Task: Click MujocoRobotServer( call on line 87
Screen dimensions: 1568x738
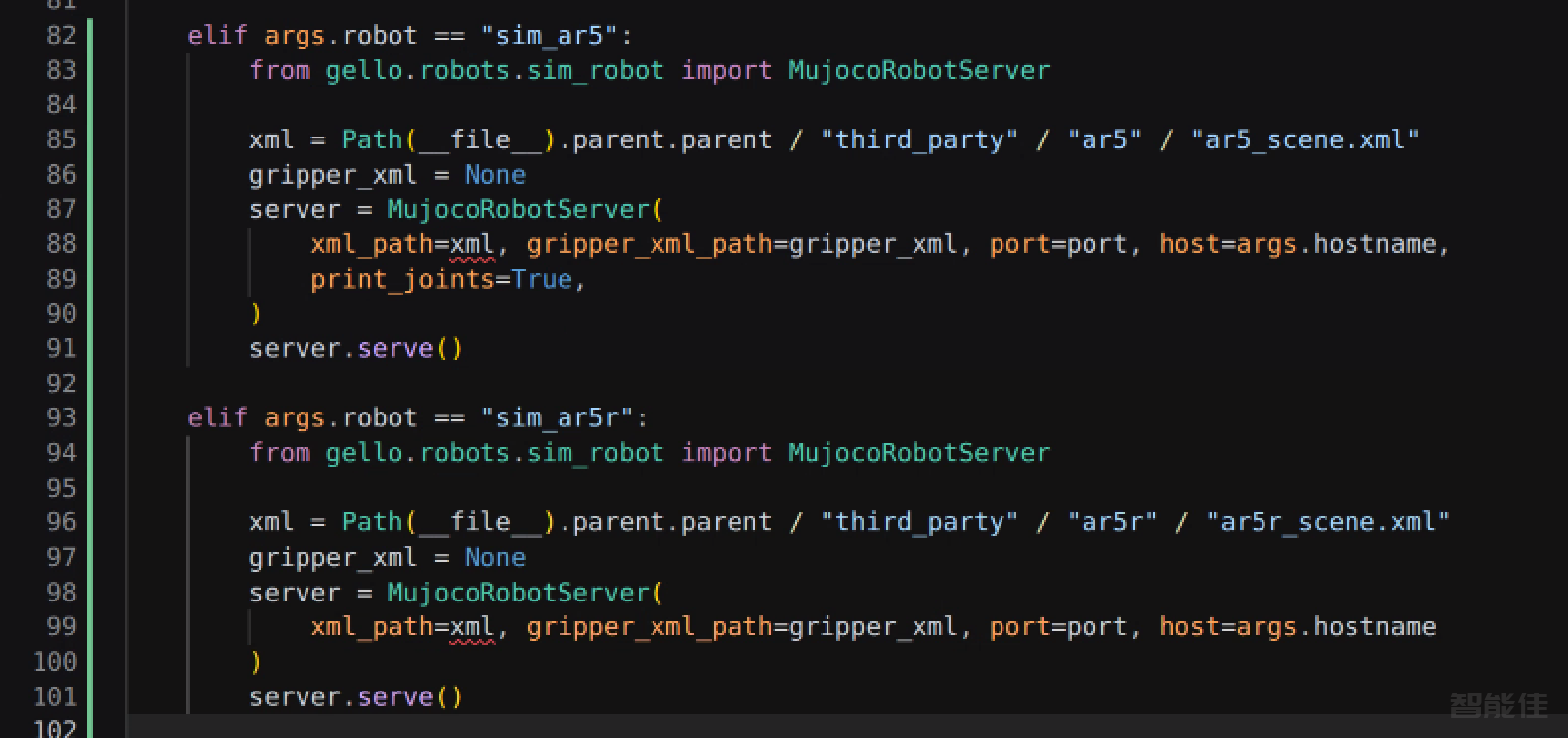Action: coord(525,210)
